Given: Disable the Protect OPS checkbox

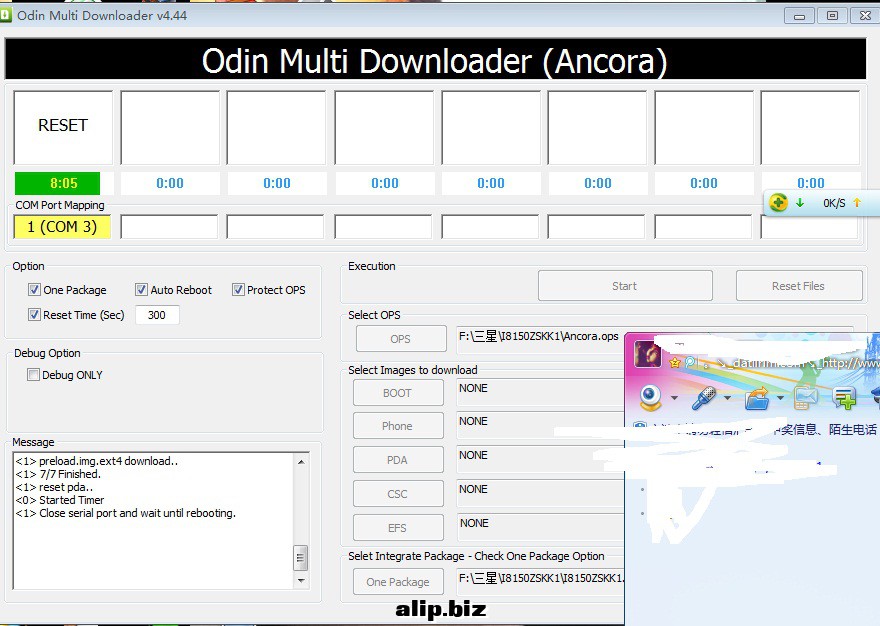Looking at the screenshot, I should click(x=238, y=290).
